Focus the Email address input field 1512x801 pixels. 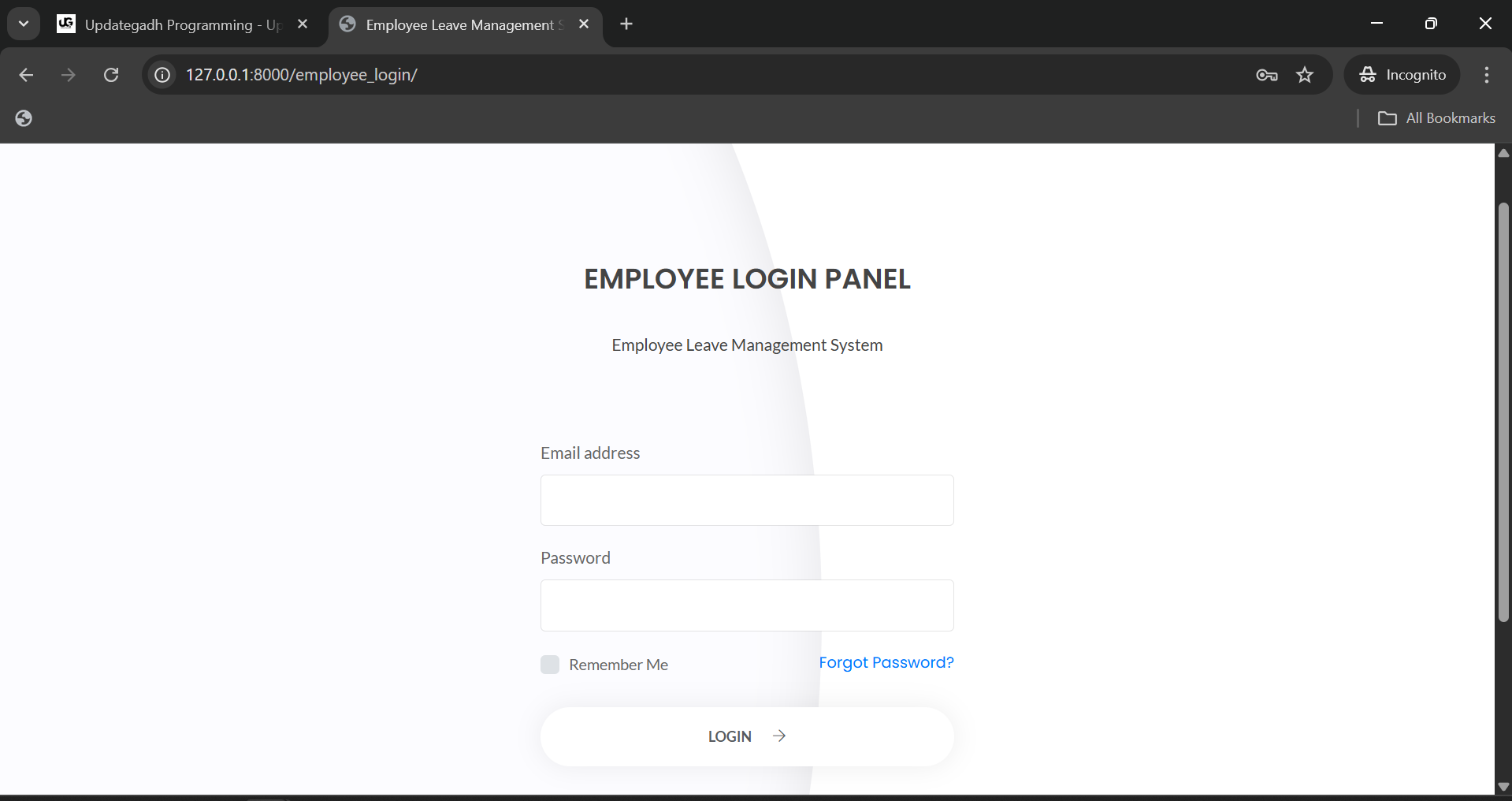click(746, 500)
